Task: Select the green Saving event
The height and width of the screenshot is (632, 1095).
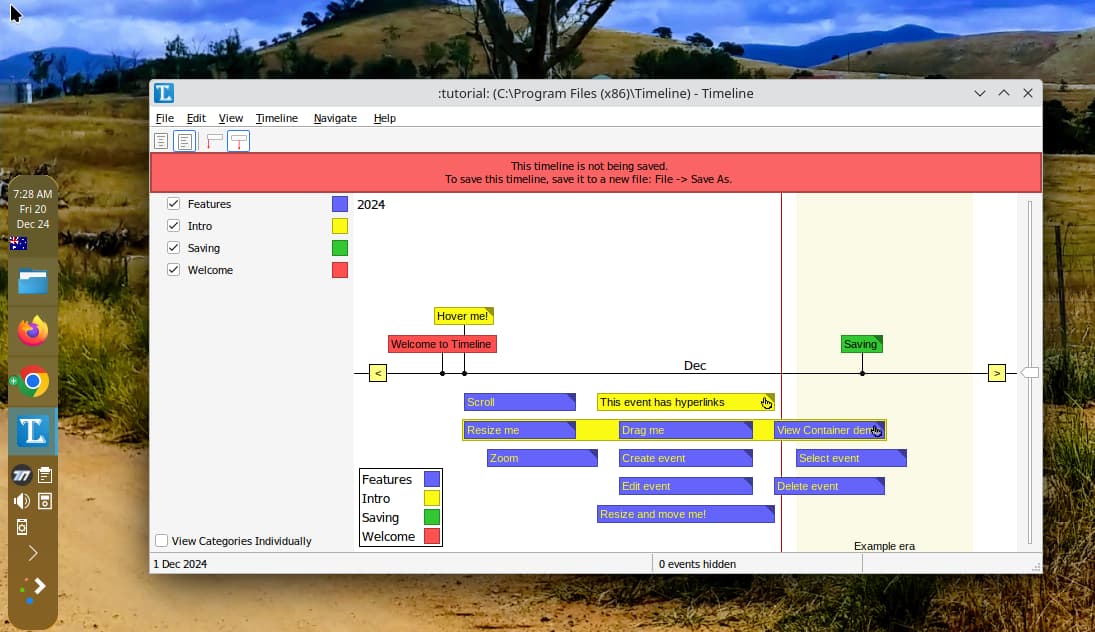Action: pyautogui.click(x=862, y=344)
